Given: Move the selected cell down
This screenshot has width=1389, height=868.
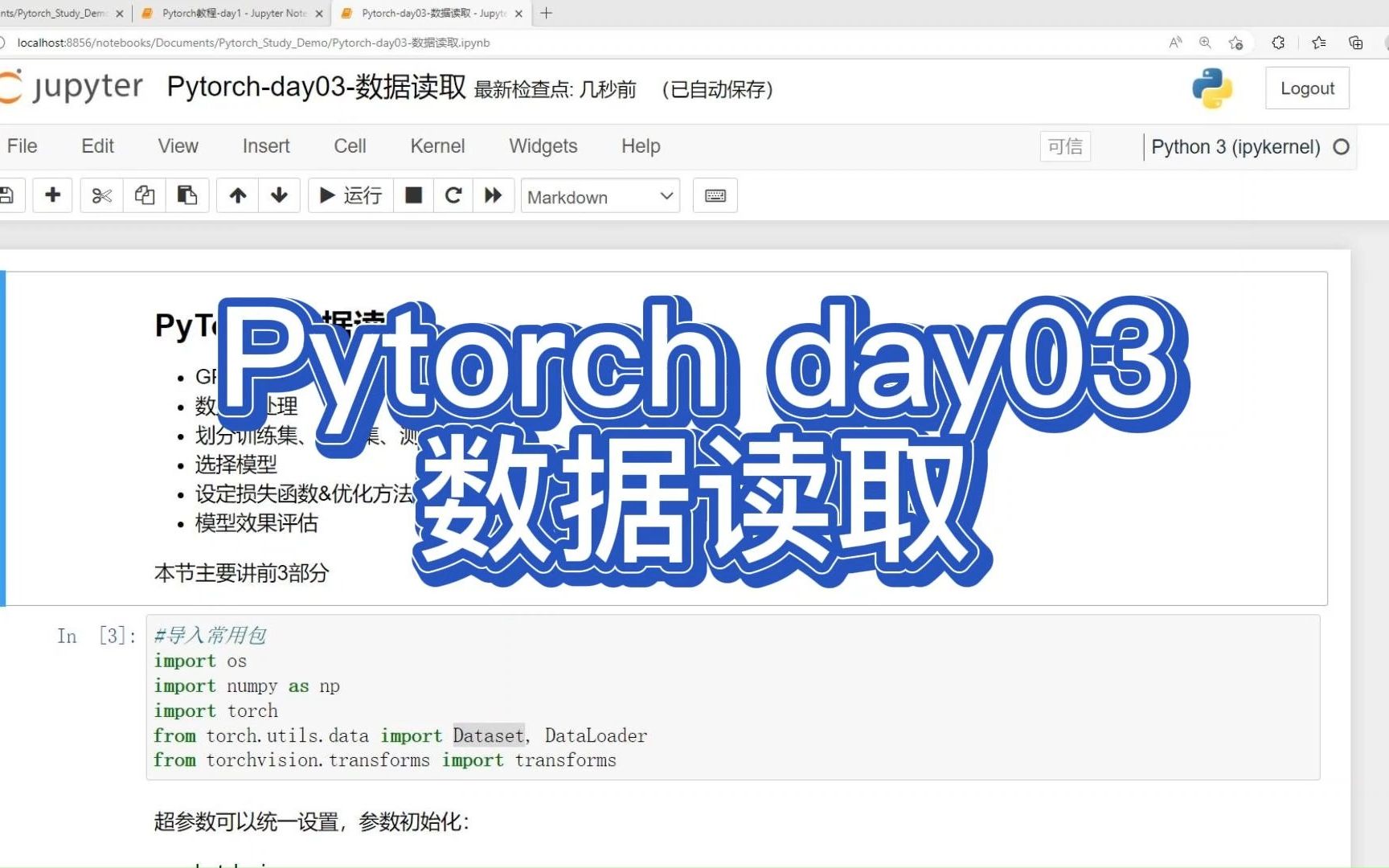Looking at the screenshot, I should pyautogui.click(x=280, y=195).
